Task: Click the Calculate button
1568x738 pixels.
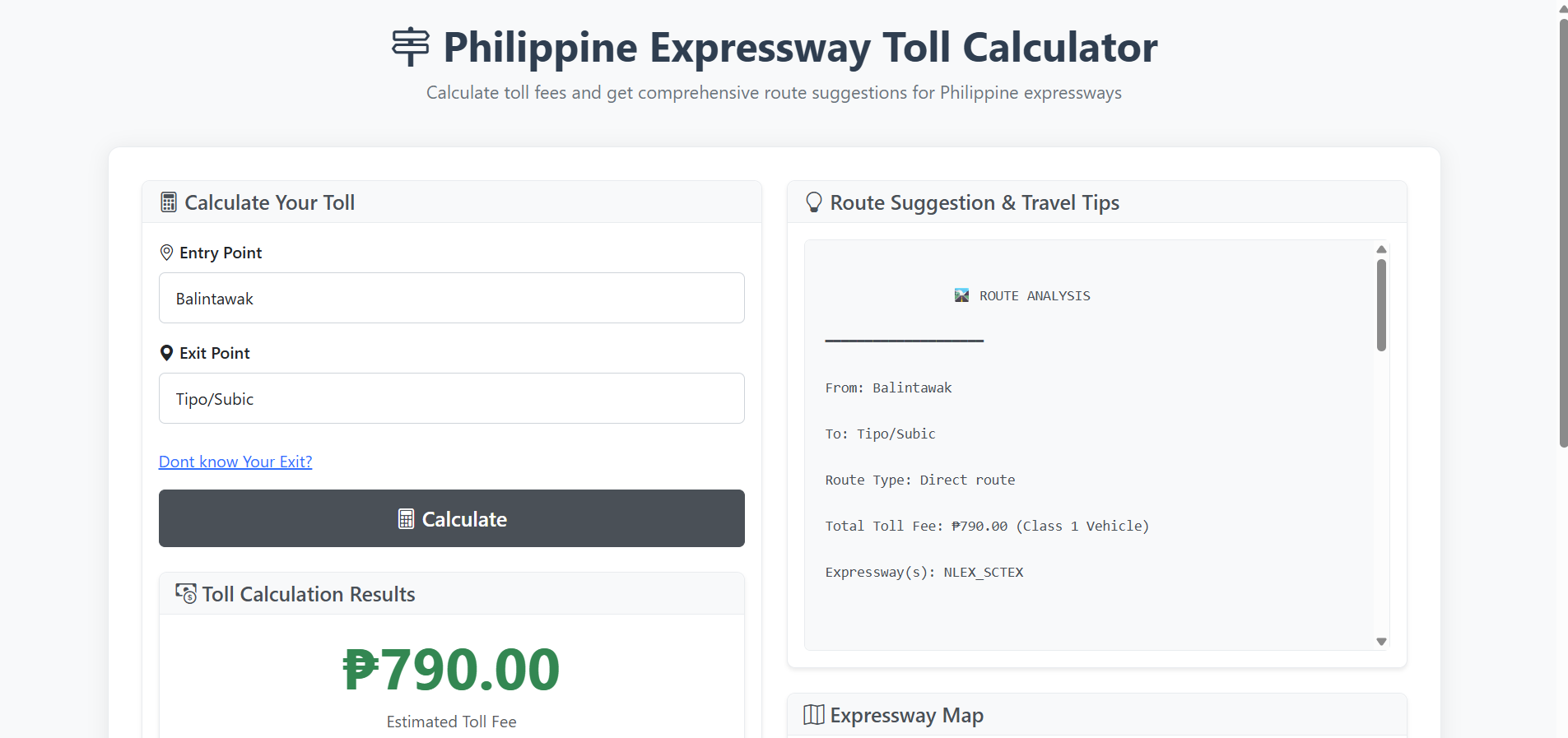Action: 452,518
